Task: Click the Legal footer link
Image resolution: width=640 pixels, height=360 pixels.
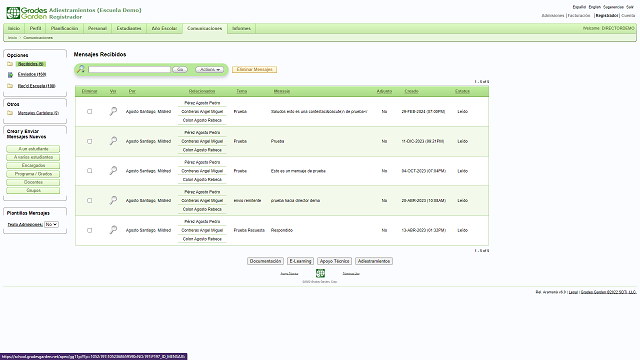Action: tap(573, 292)
